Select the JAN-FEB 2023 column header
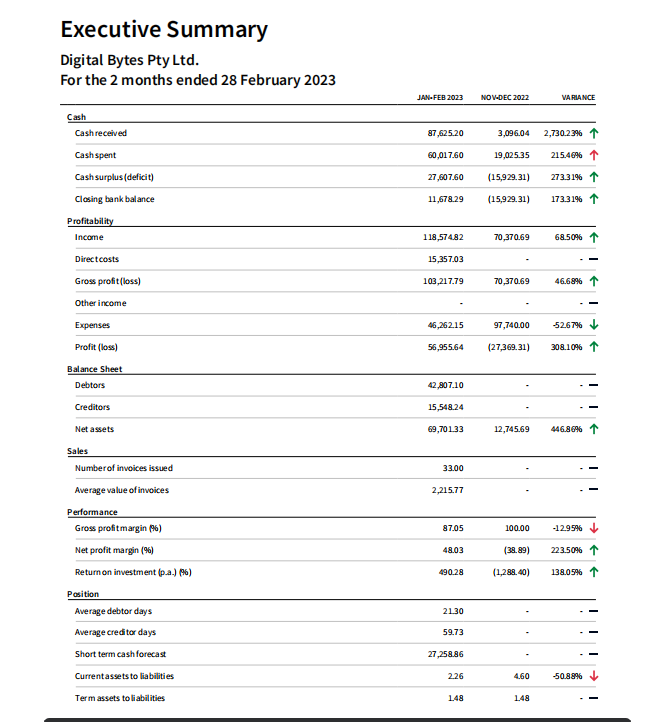Screen dimensions: 647x722 439,98
